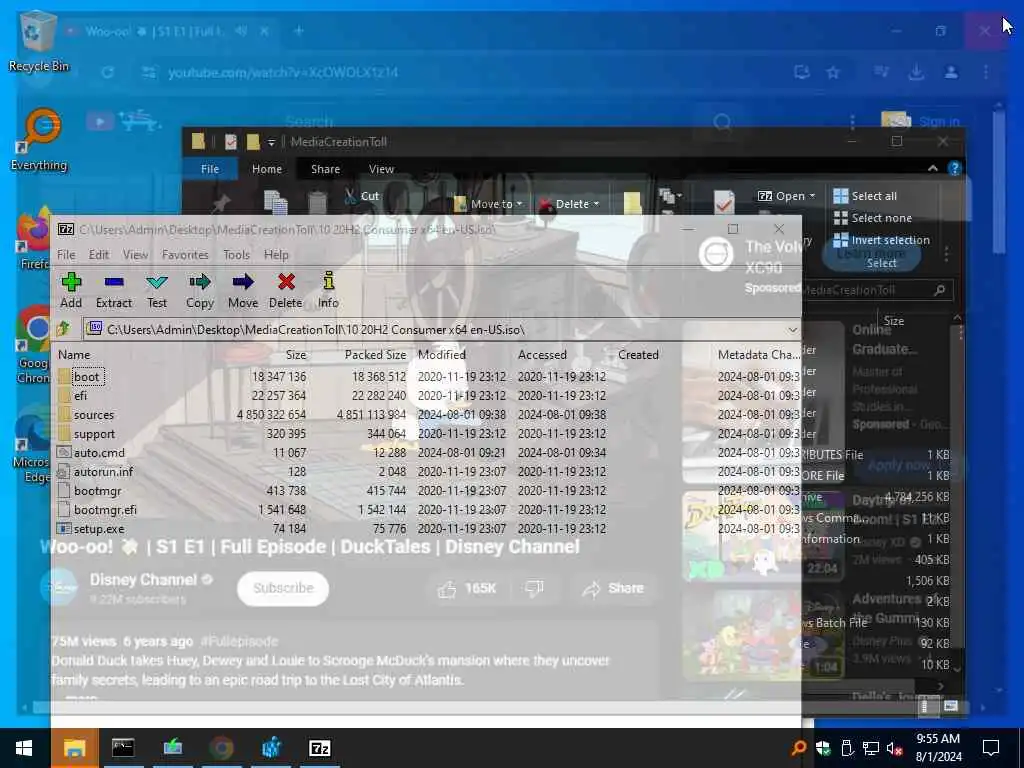1024x768 pixels.
Task: Expand the Open dropdown in Explorer ribbon
Action: pyautogui.click(x=812, y=196)
